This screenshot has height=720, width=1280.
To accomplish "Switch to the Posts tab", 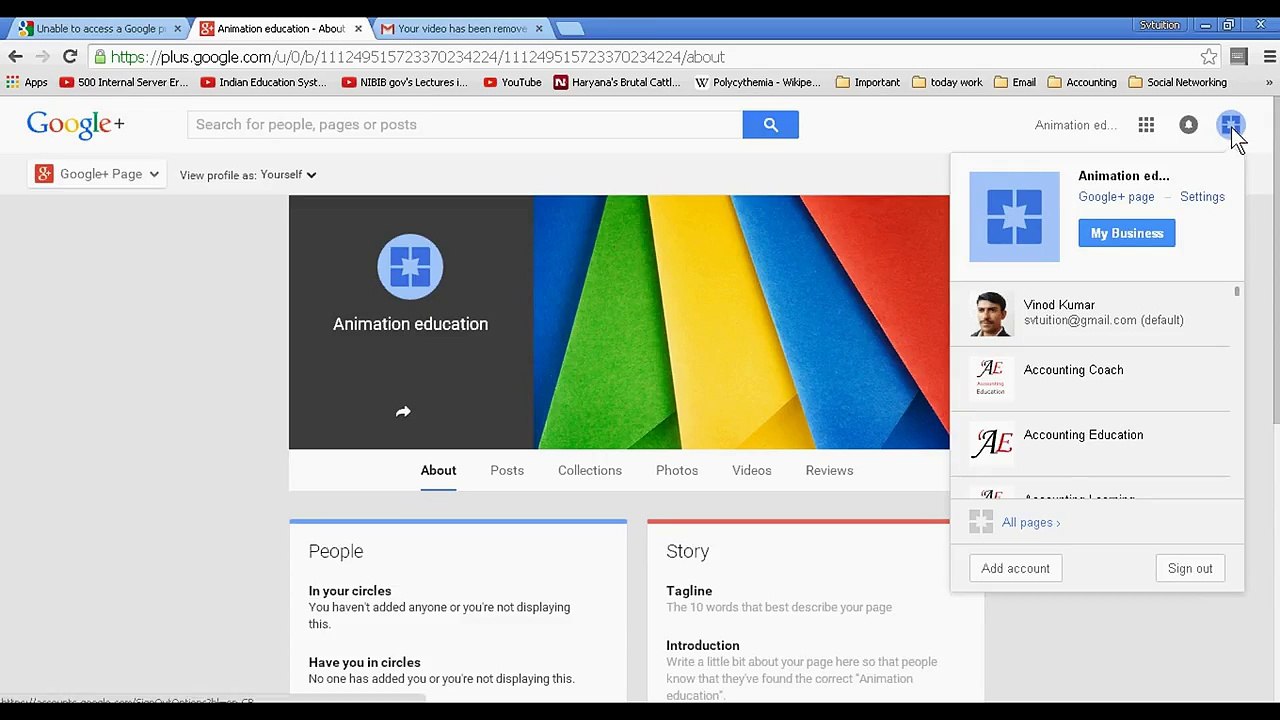I will pos(507,471).
